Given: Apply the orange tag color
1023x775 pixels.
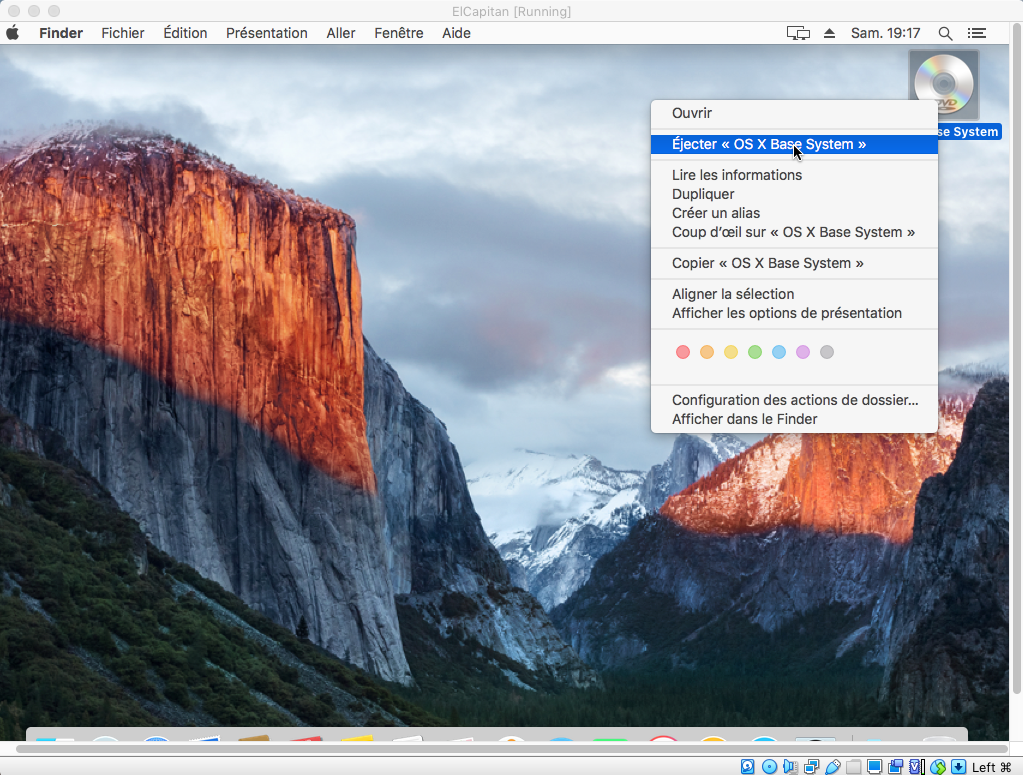Looking at the screenshot, I should (x=707, y=352).
